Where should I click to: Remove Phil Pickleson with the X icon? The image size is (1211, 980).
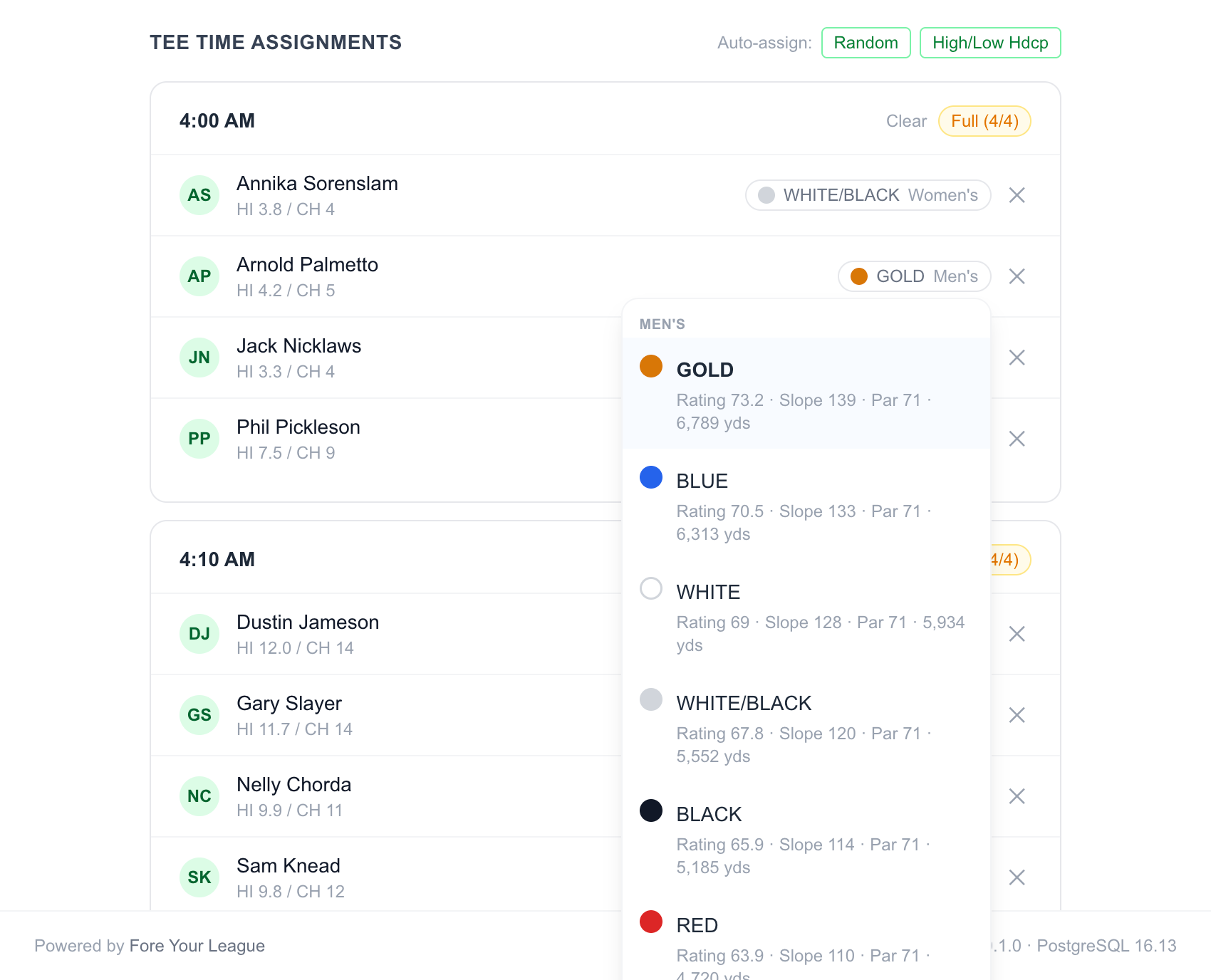tap(1017, 439)
